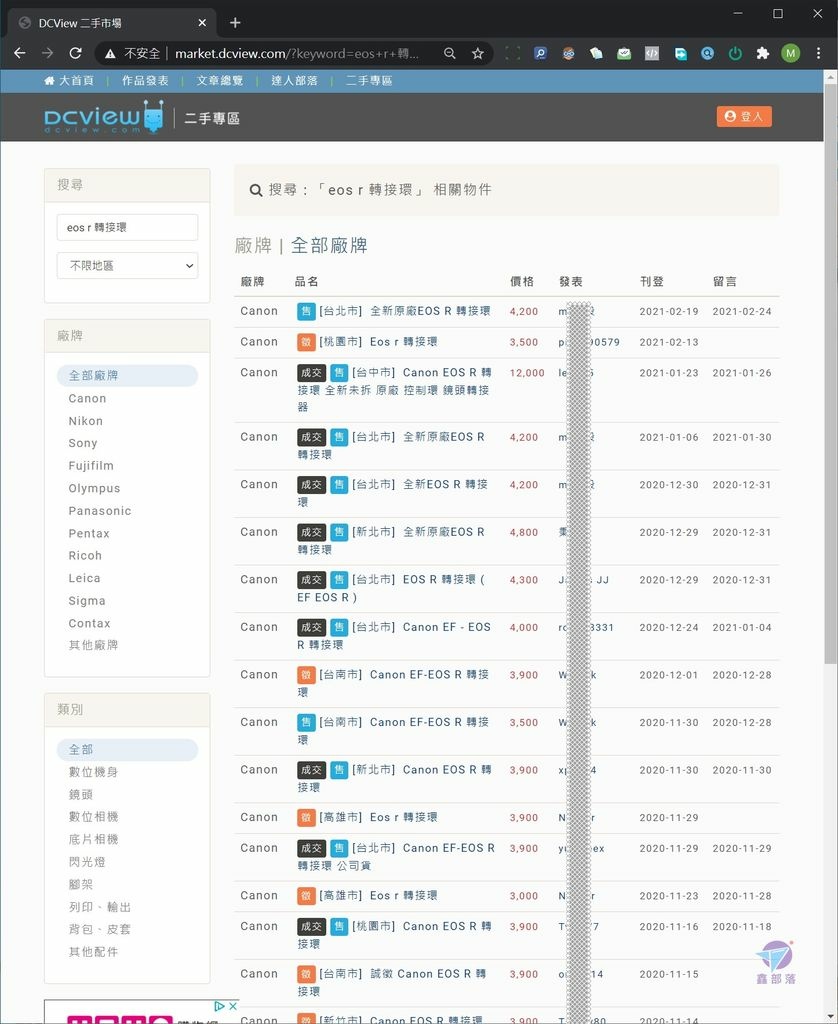This screenshot has width=838, height=1024.
Task: Open the 新北市 全新原廠EOS R 4,800 listing
Action: click(391, 541)
